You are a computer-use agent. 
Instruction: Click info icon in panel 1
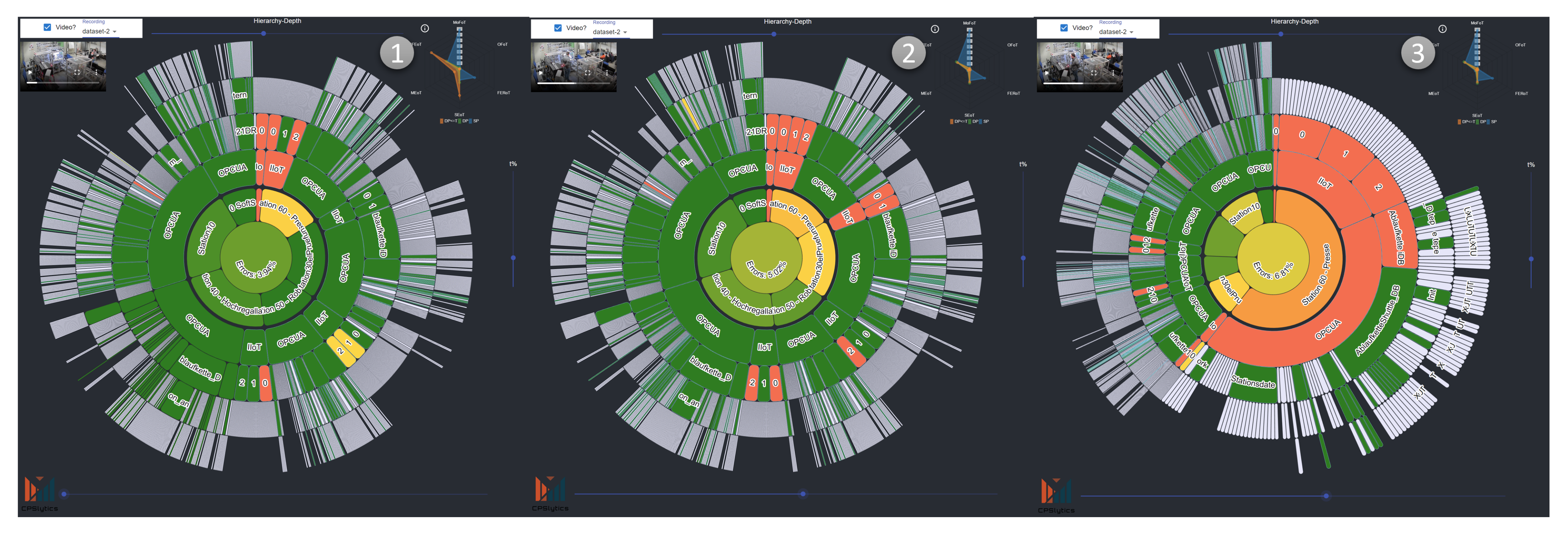tap(425, 29)
